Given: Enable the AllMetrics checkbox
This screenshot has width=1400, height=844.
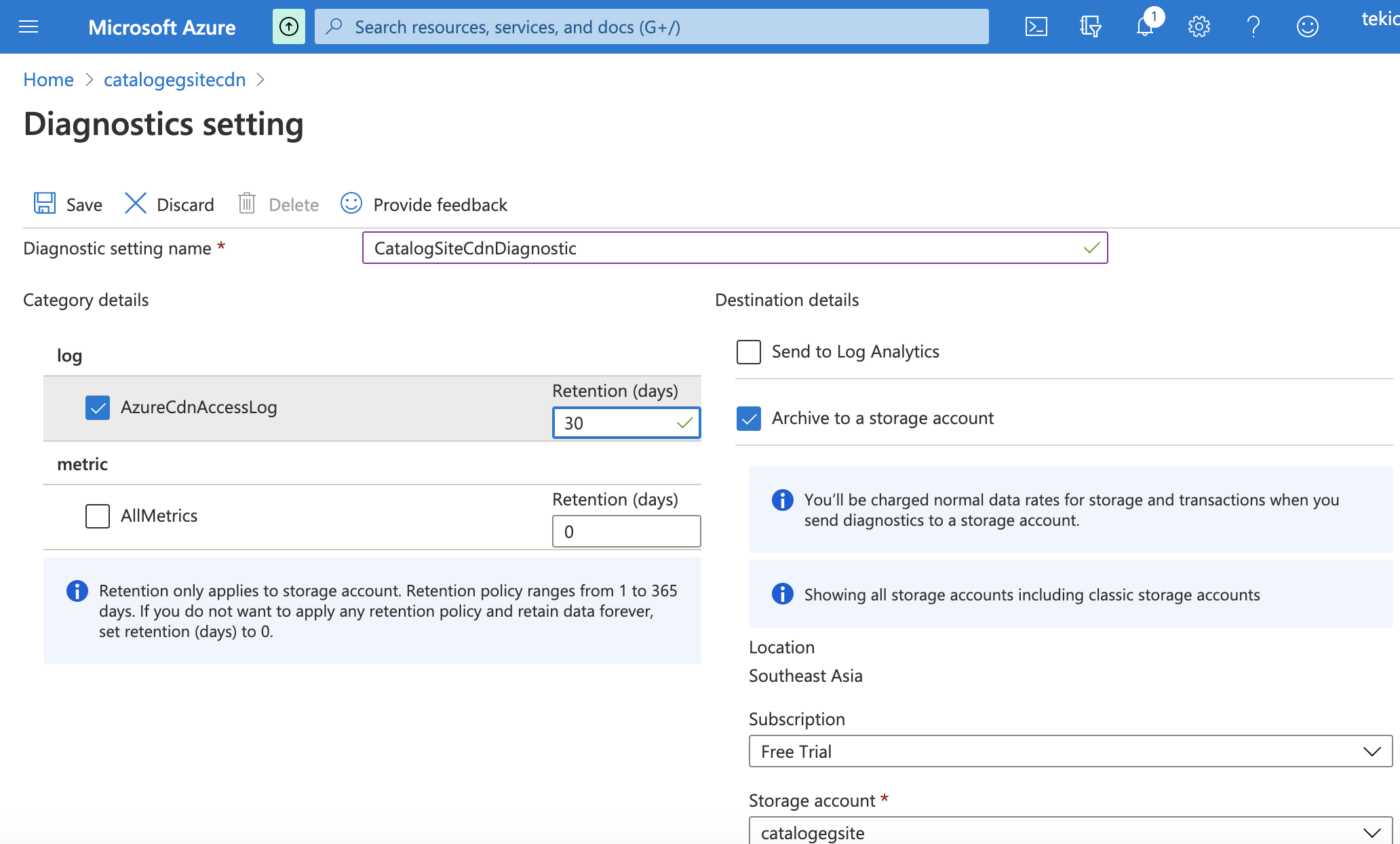Looking at the screenshot, I should (98, 516).
